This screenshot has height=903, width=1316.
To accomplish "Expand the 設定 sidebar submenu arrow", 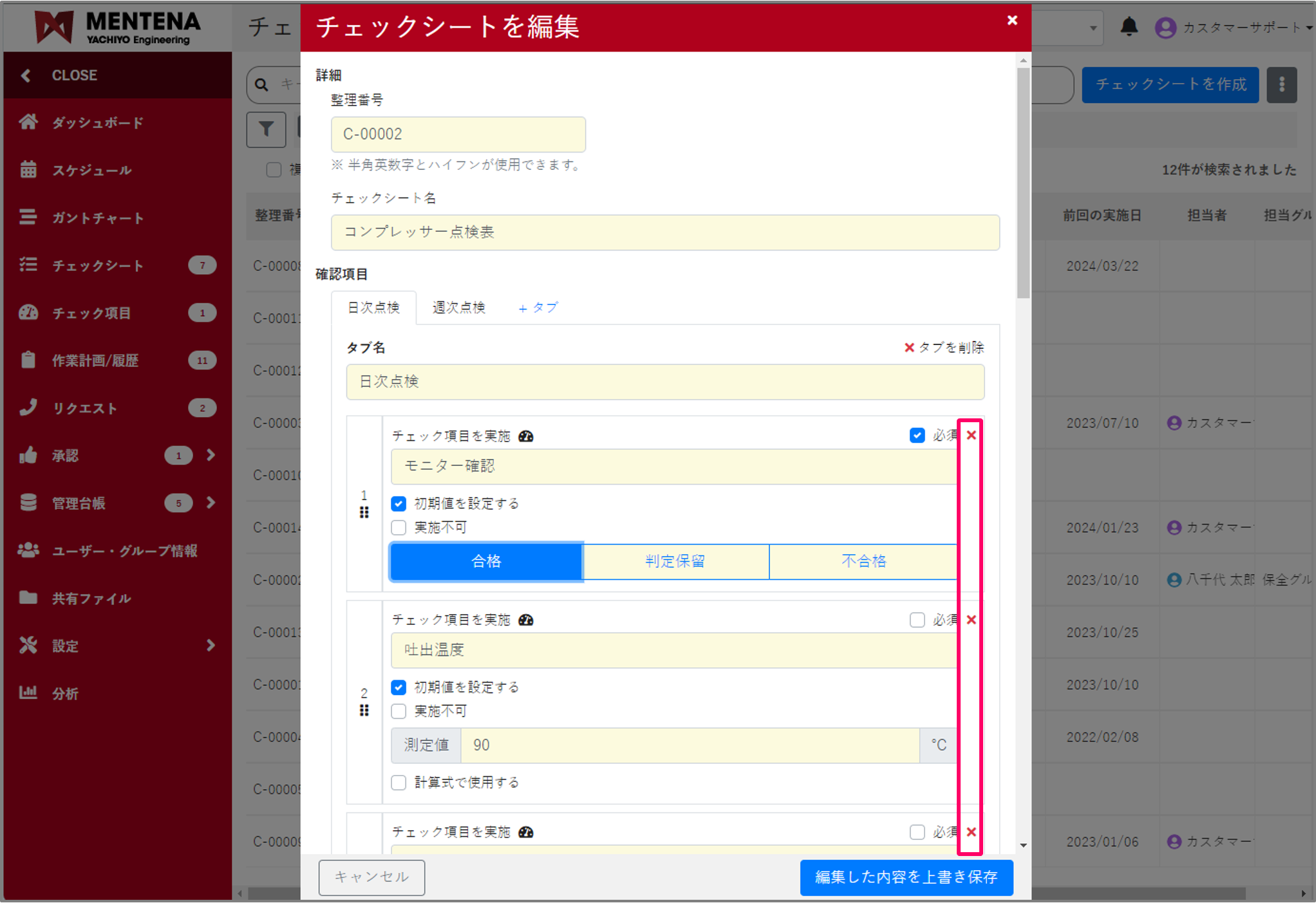I will click(211, 646).
